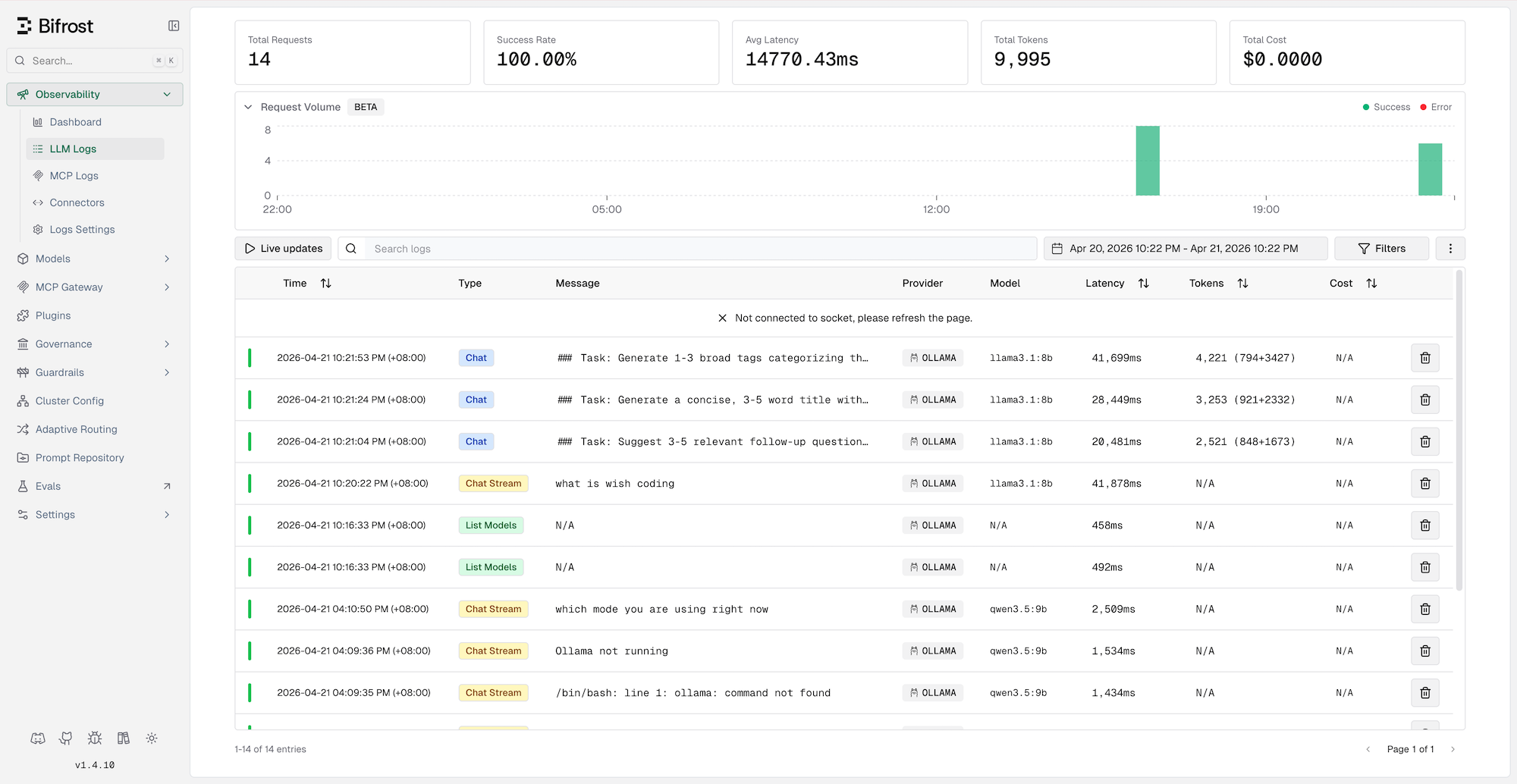Open the Dashboard page
Screen dimensions: 1517x784
pos(75,121)
